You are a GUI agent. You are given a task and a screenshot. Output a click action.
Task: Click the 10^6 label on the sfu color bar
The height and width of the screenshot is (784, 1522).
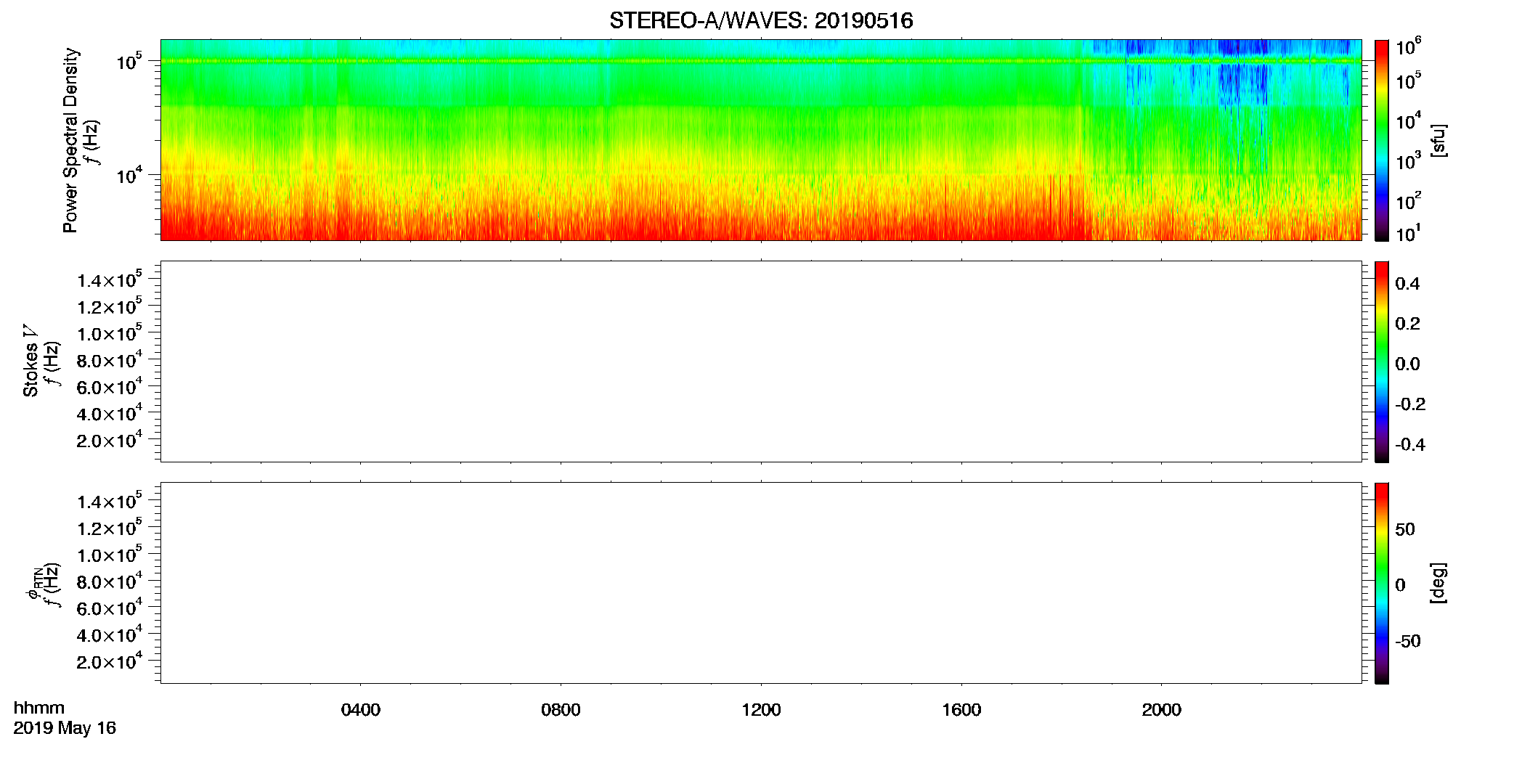[1408, 46]
